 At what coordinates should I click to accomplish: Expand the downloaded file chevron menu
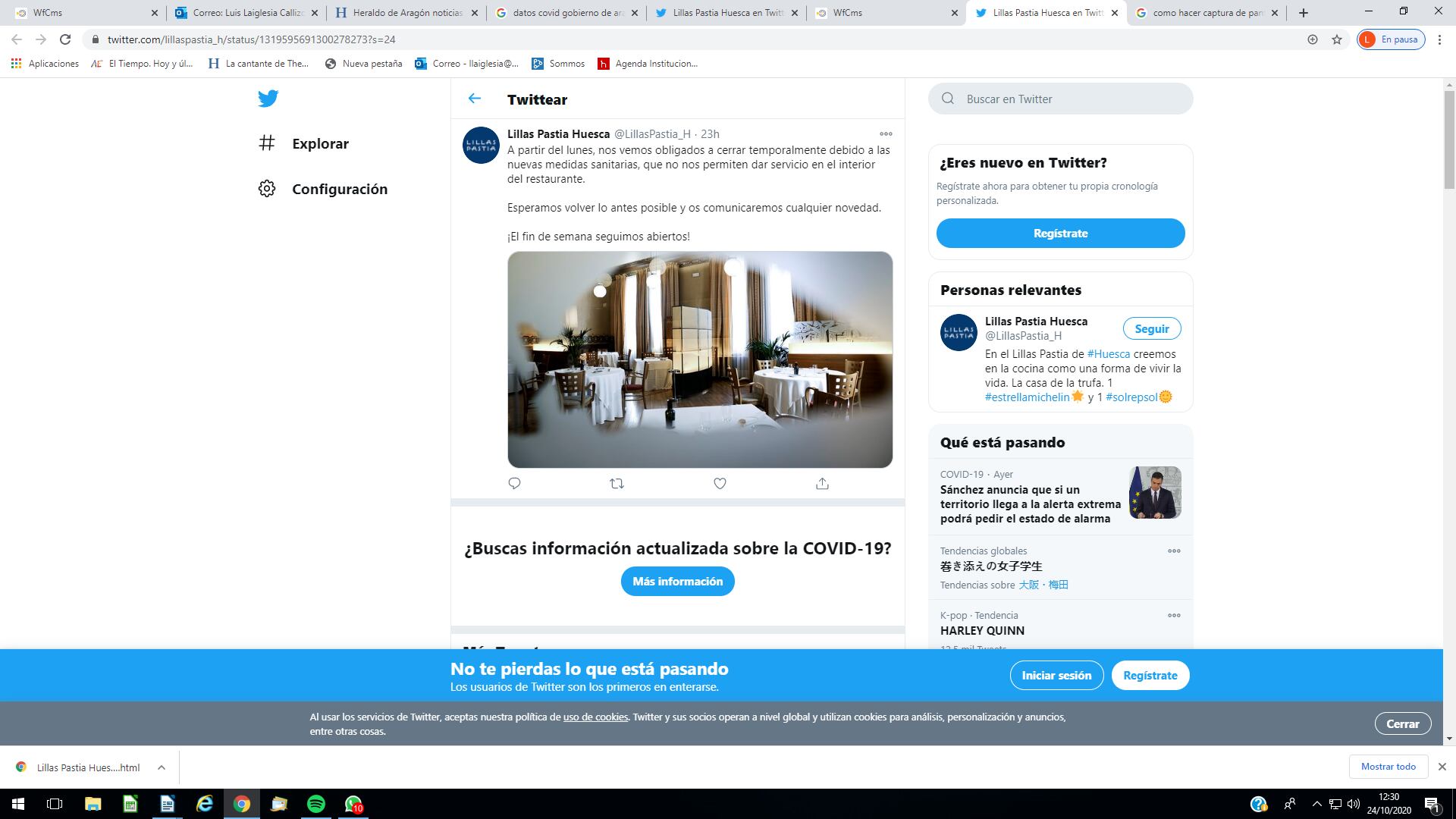[x=162, y=767]
